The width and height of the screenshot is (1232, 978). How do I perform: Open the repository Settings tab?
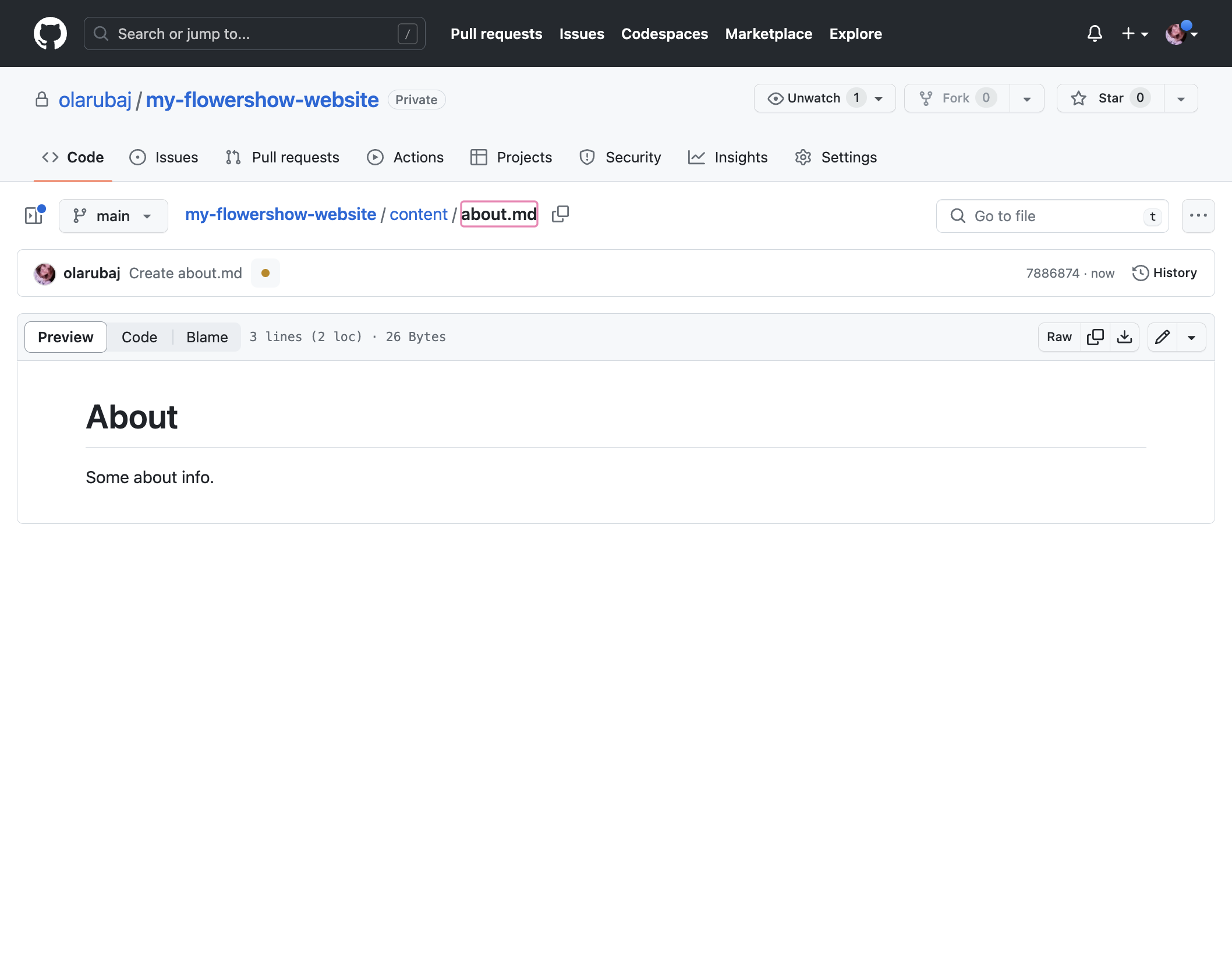tap(836, 157)
